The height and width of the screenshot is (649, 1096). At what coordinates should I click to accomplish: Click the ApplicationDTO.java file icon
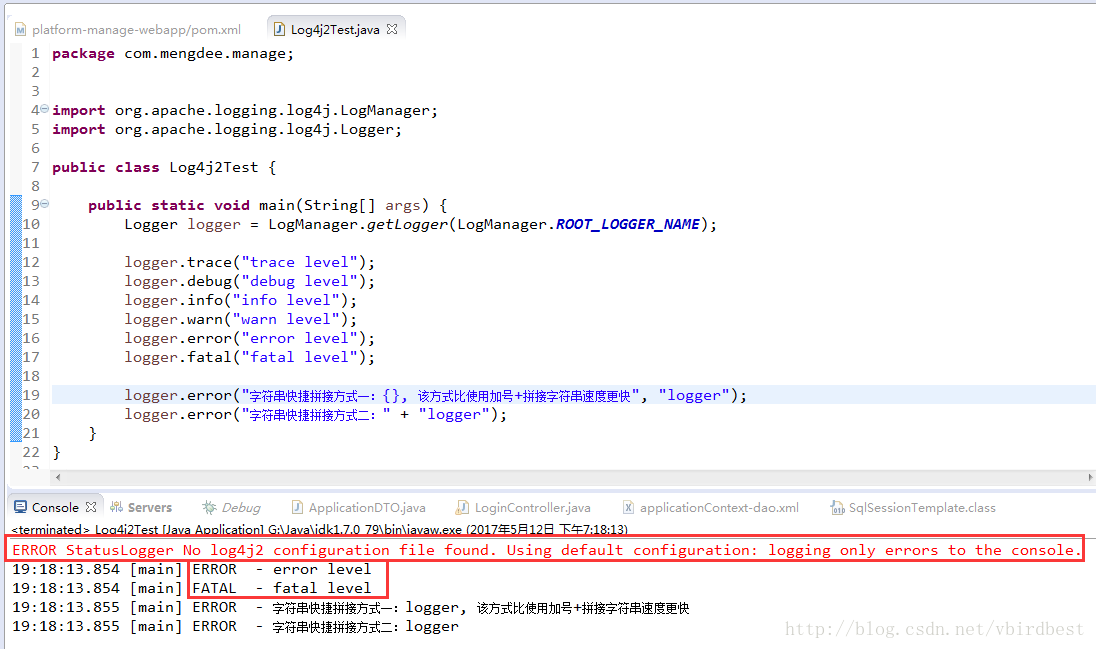(297, 507)
